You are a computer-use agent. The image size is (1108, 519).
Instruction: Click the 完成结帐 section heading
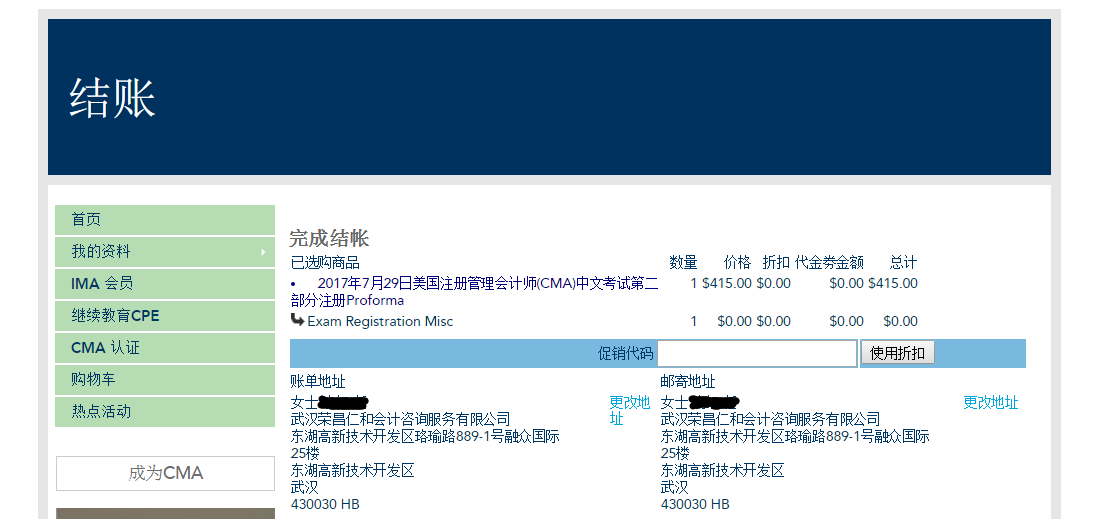pyautogui.click(x=329, y=238)
